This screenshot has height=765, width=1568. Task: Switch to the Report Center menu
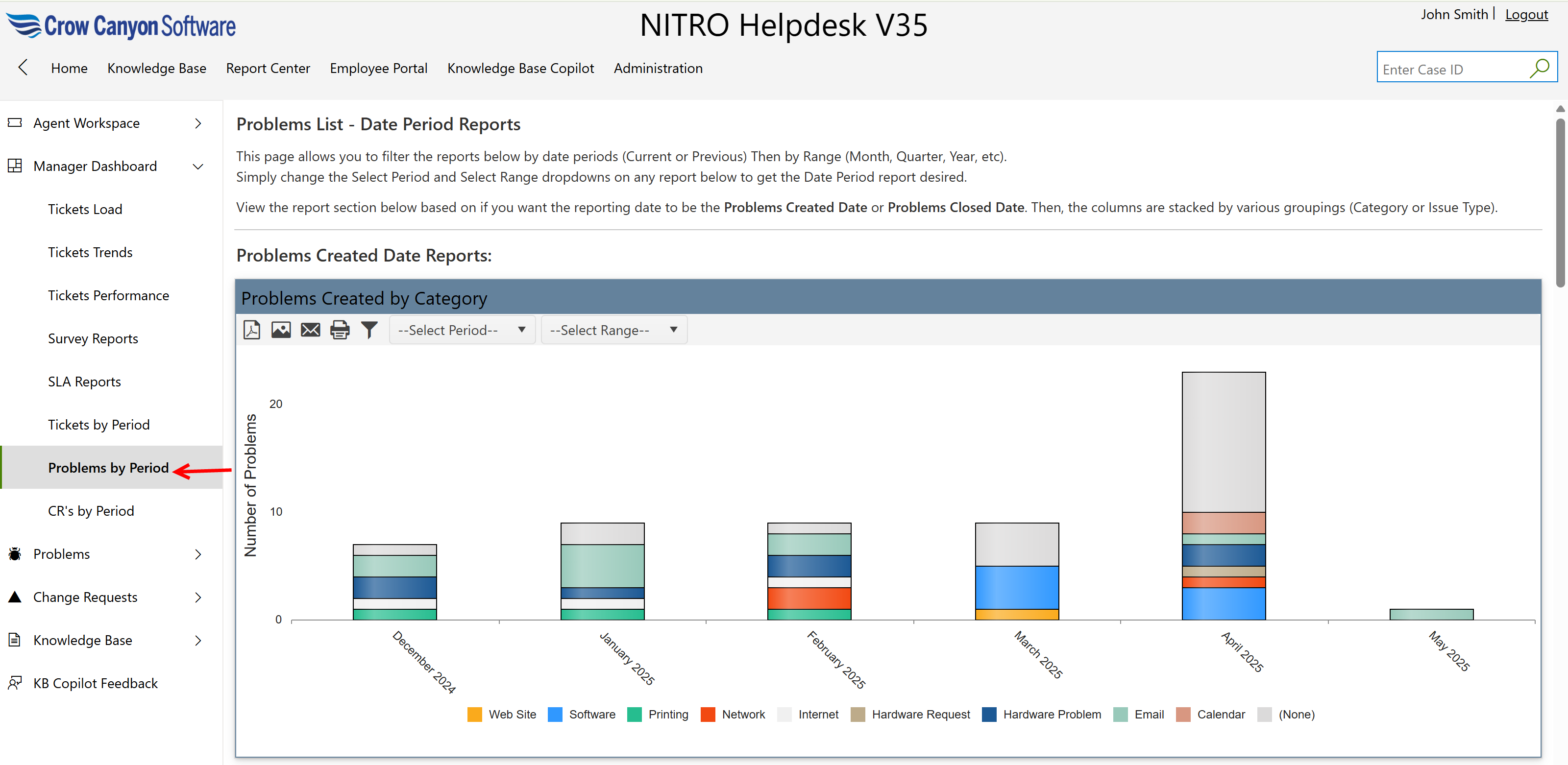click(x=268, y=68)
